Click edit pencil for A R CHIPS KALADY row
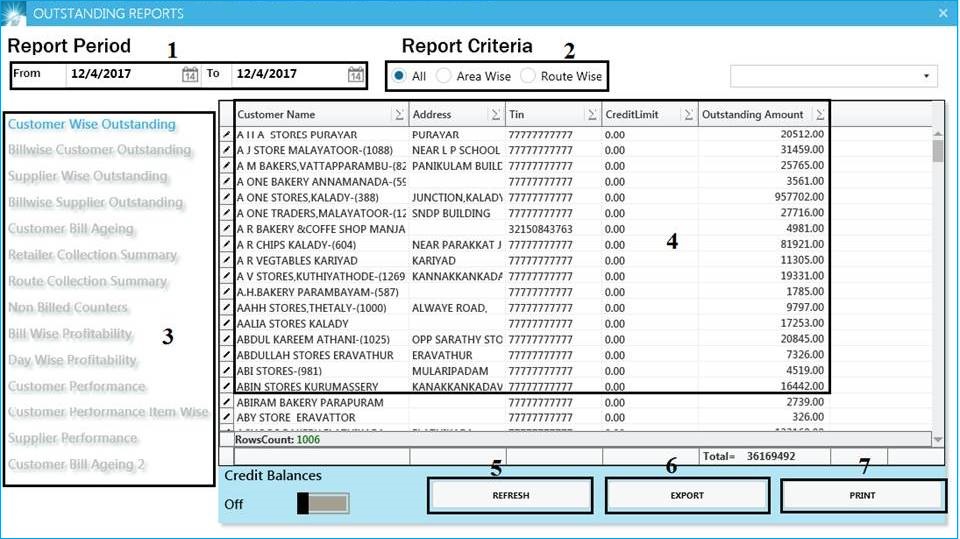 227,244
